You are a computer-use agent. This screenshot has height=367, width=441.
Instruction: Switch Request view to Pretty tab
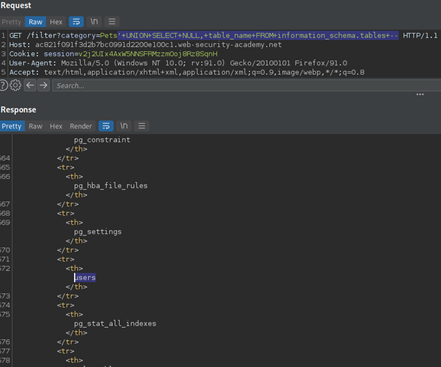11,22
